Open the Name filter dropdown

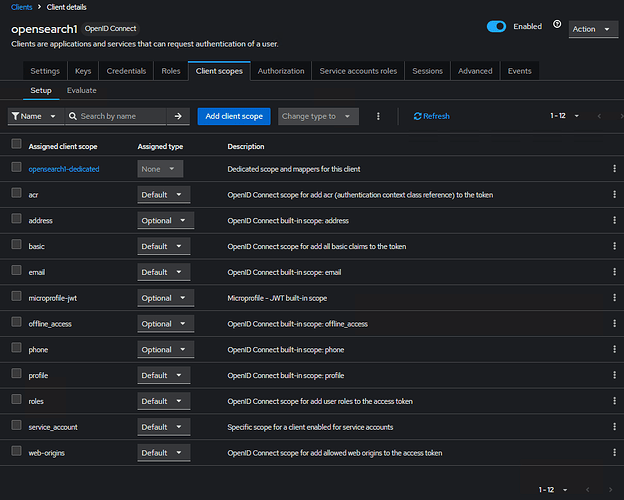coord(35,116)
